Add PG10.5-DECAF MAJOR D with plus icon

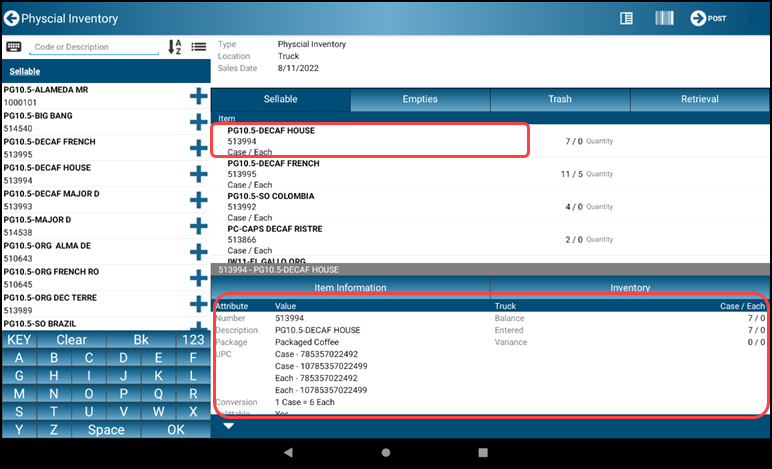tap(198, 200)
